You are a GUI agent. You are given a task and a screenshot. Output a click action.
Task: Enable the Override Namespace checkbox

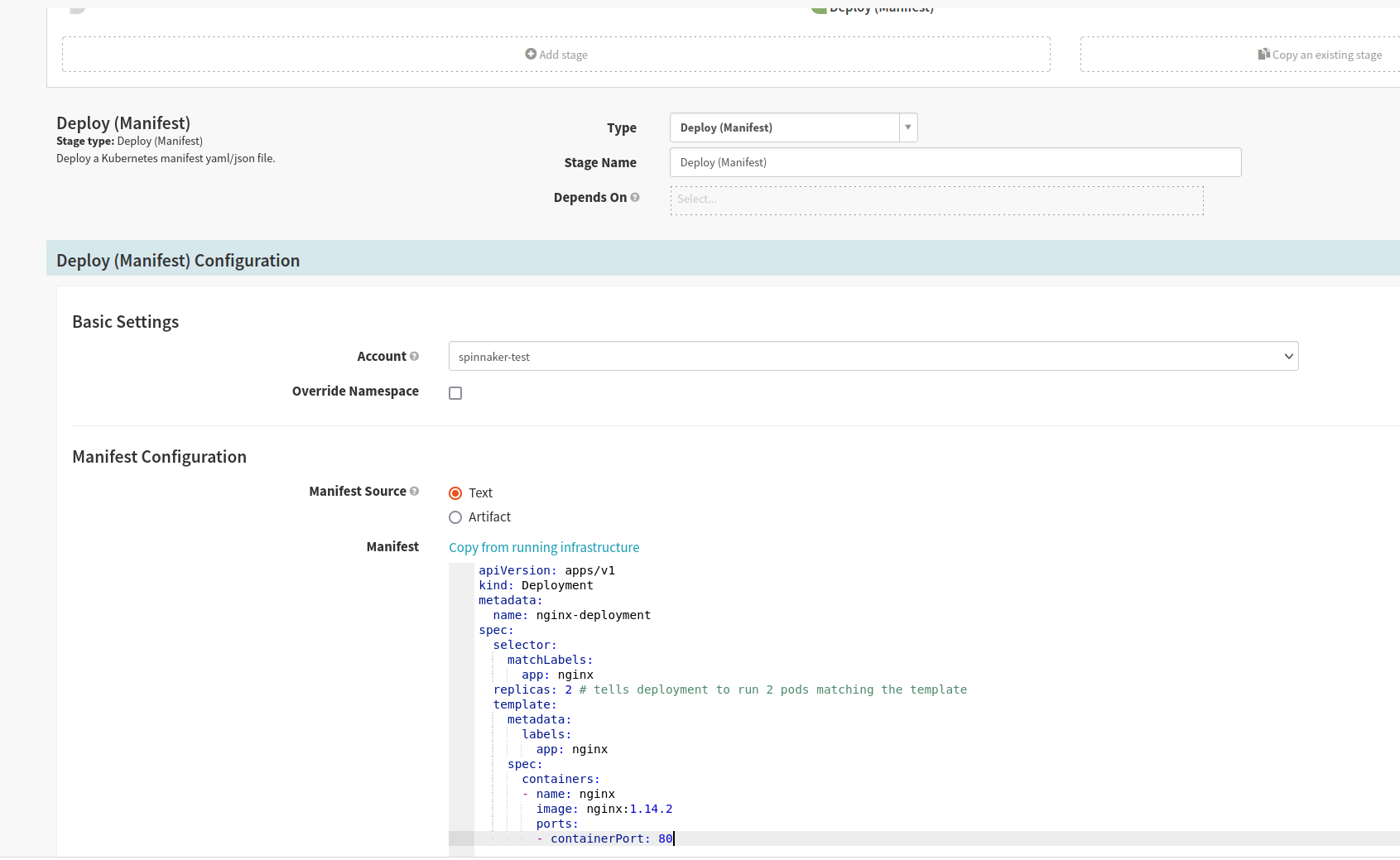455,393
